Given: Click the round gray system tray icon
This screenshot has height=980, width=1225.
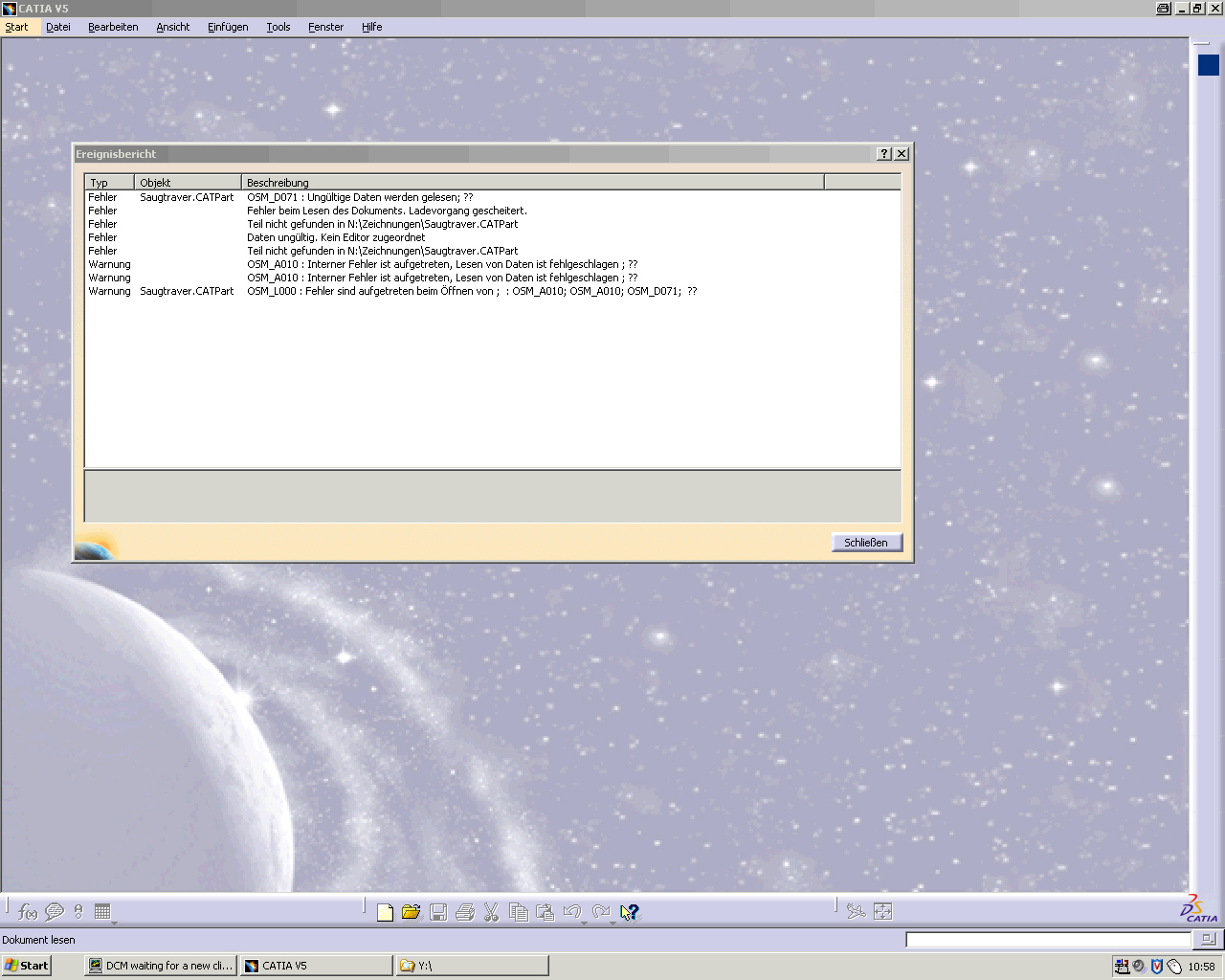Looking at the screenshot, I should [x=1139, y=967].
